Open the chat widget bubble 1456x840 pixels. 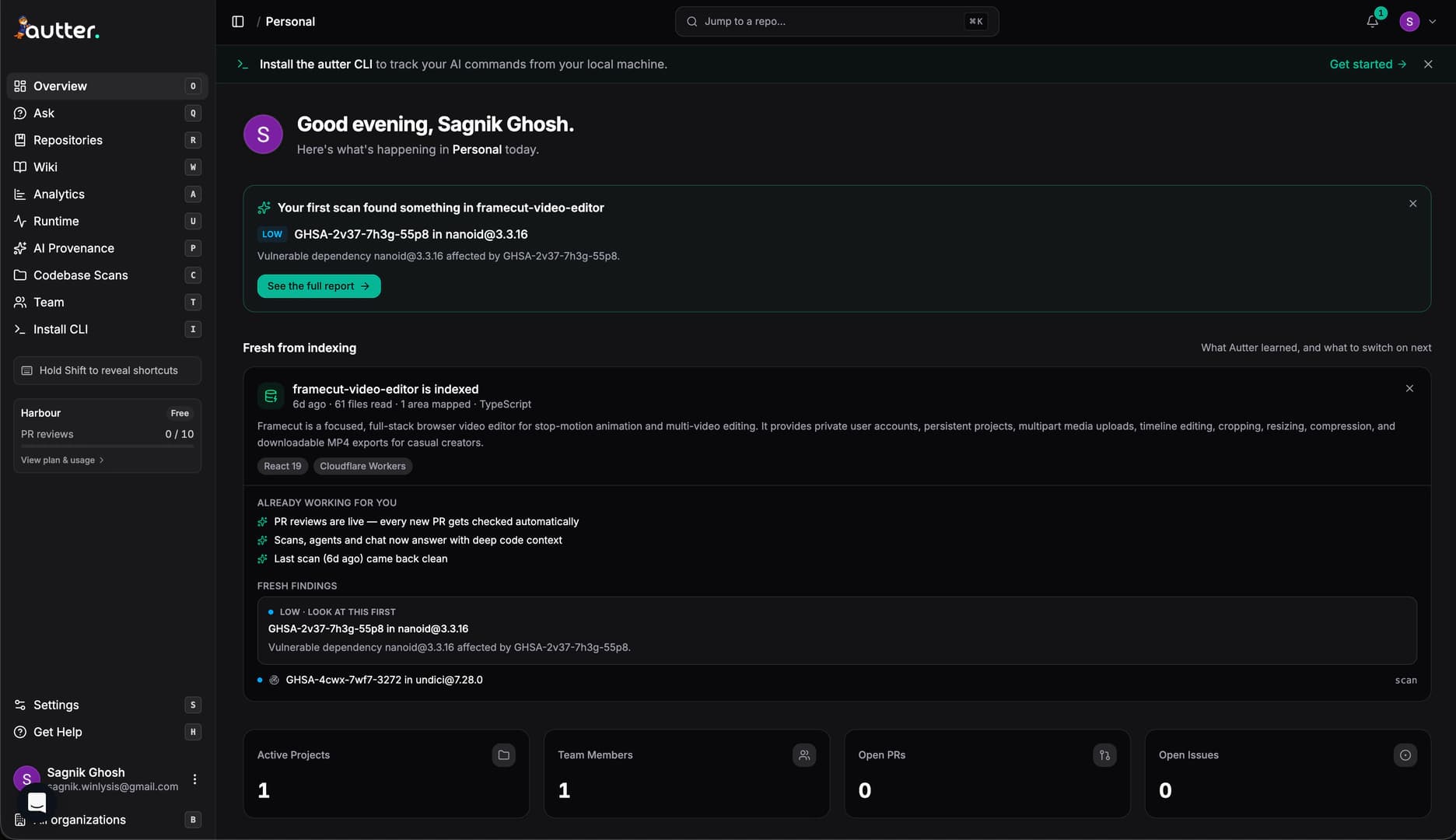[37, 802]
